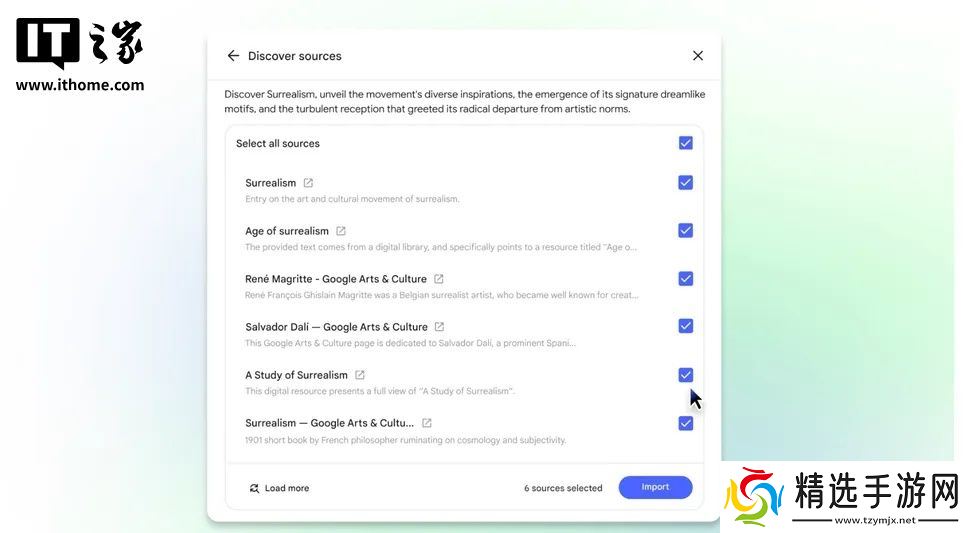Viewport: 970px width, 533px height.
Task: Uncheck the Select all sources checkbox
Action: [685, 143]
